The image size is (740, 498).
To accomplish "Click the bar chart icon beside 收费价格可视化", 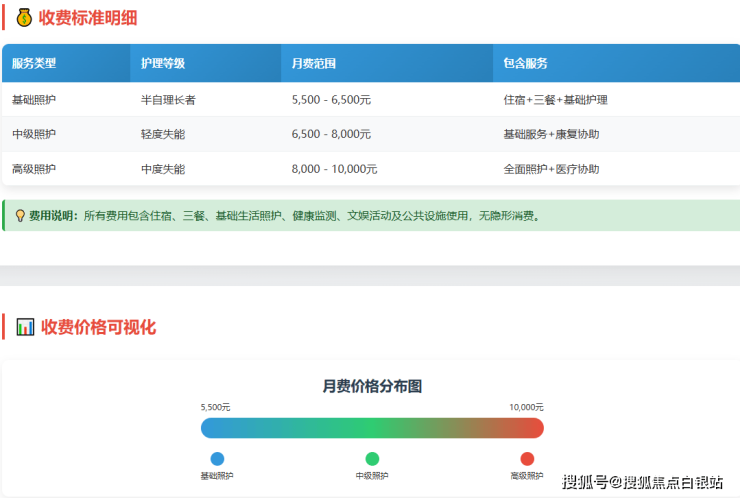I will 25,327.
